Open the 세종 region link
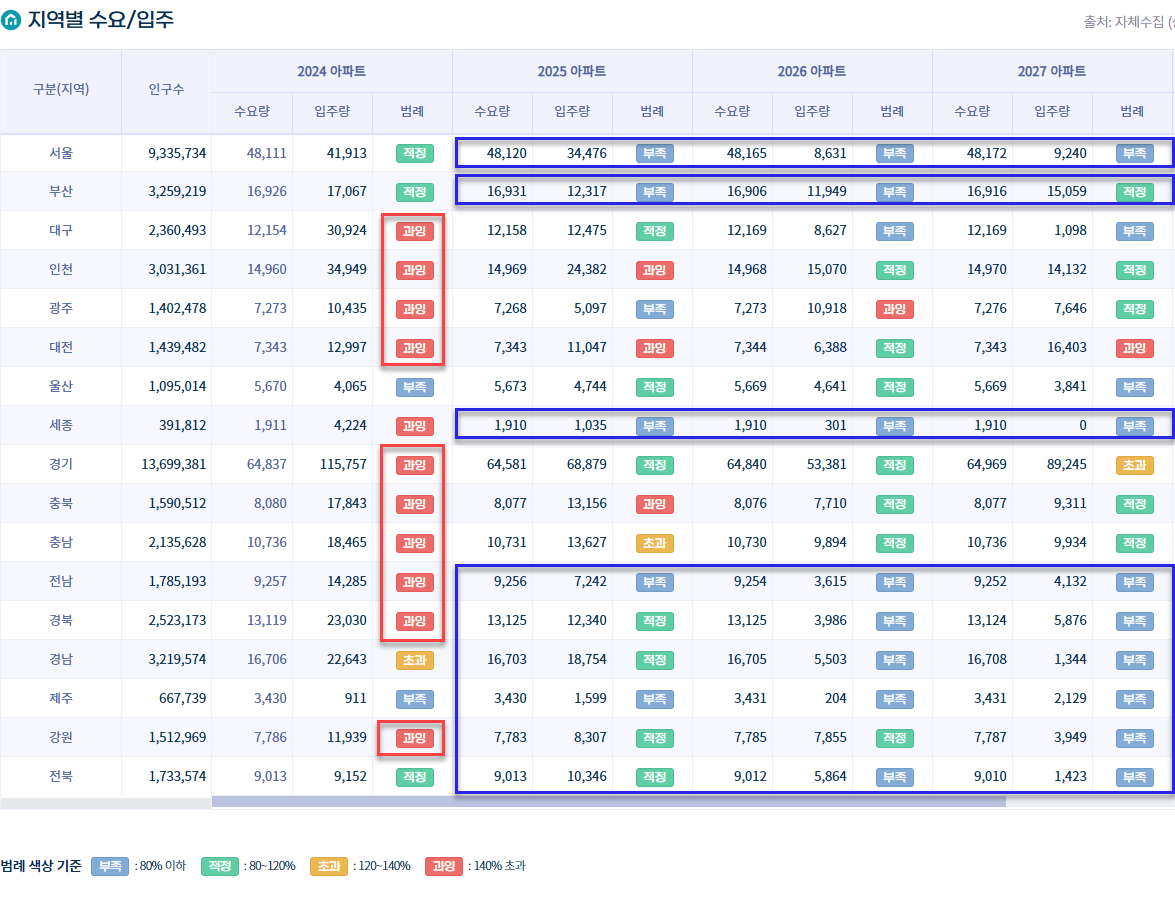The image size is (1175, 898). tap(61, 425)
